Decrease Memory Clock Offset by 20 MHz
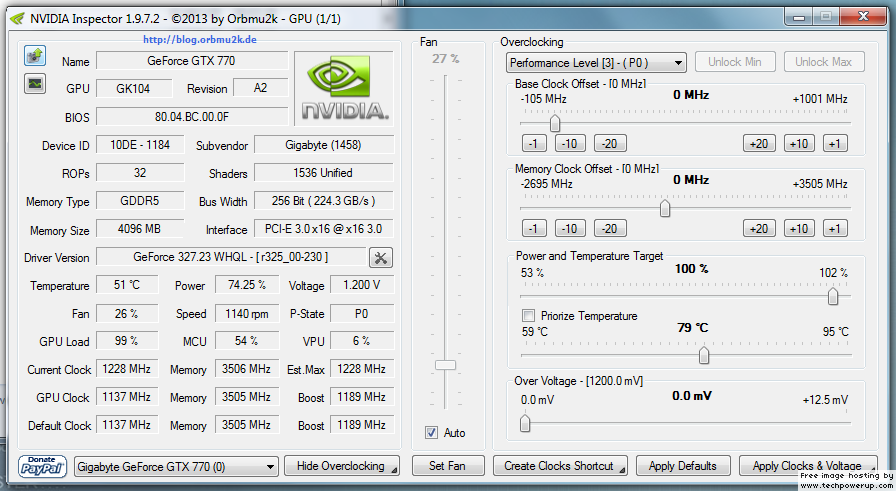Image resolution: width=896 pixels, height=491 pixels. coord(610,228)
